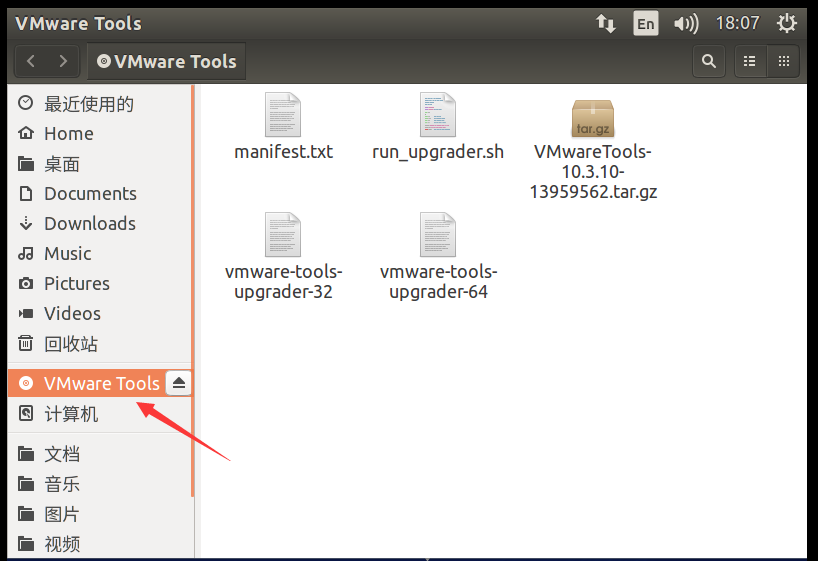Open Home in the sidebar
Image resolution: width=818 pixels, height=561 pixels.
point(100,134)
